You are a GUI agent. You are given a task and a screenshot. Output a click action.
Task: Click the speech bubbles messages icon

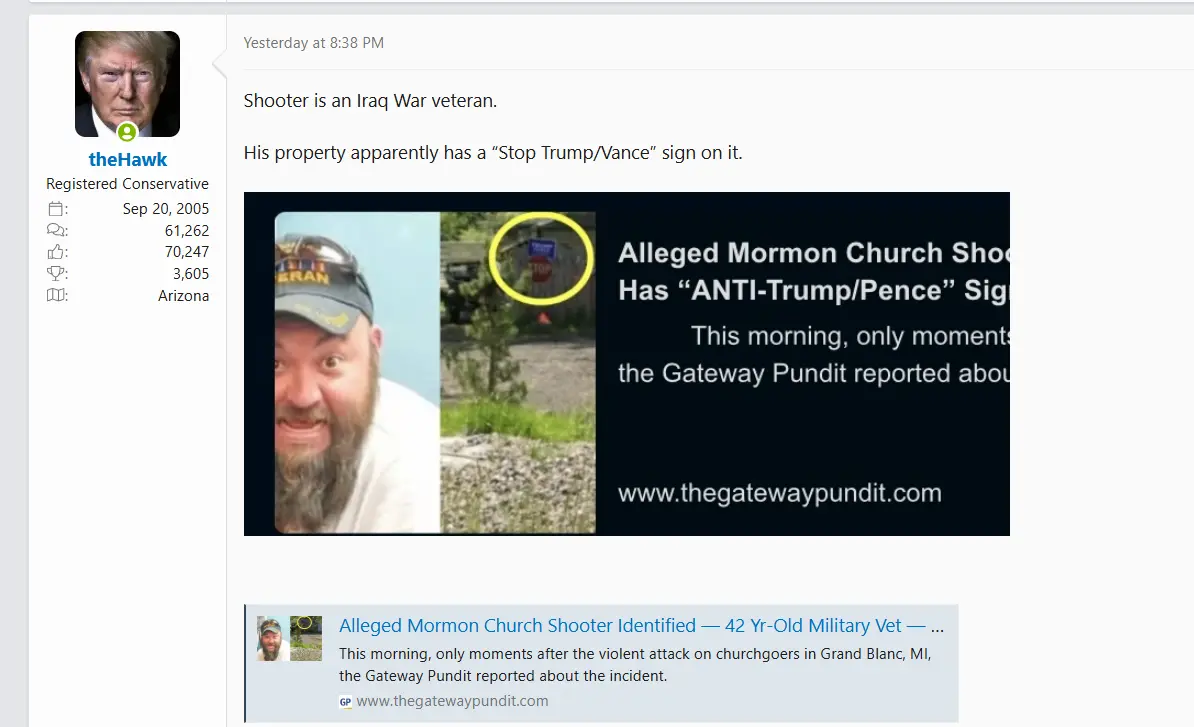coord(56,230)
